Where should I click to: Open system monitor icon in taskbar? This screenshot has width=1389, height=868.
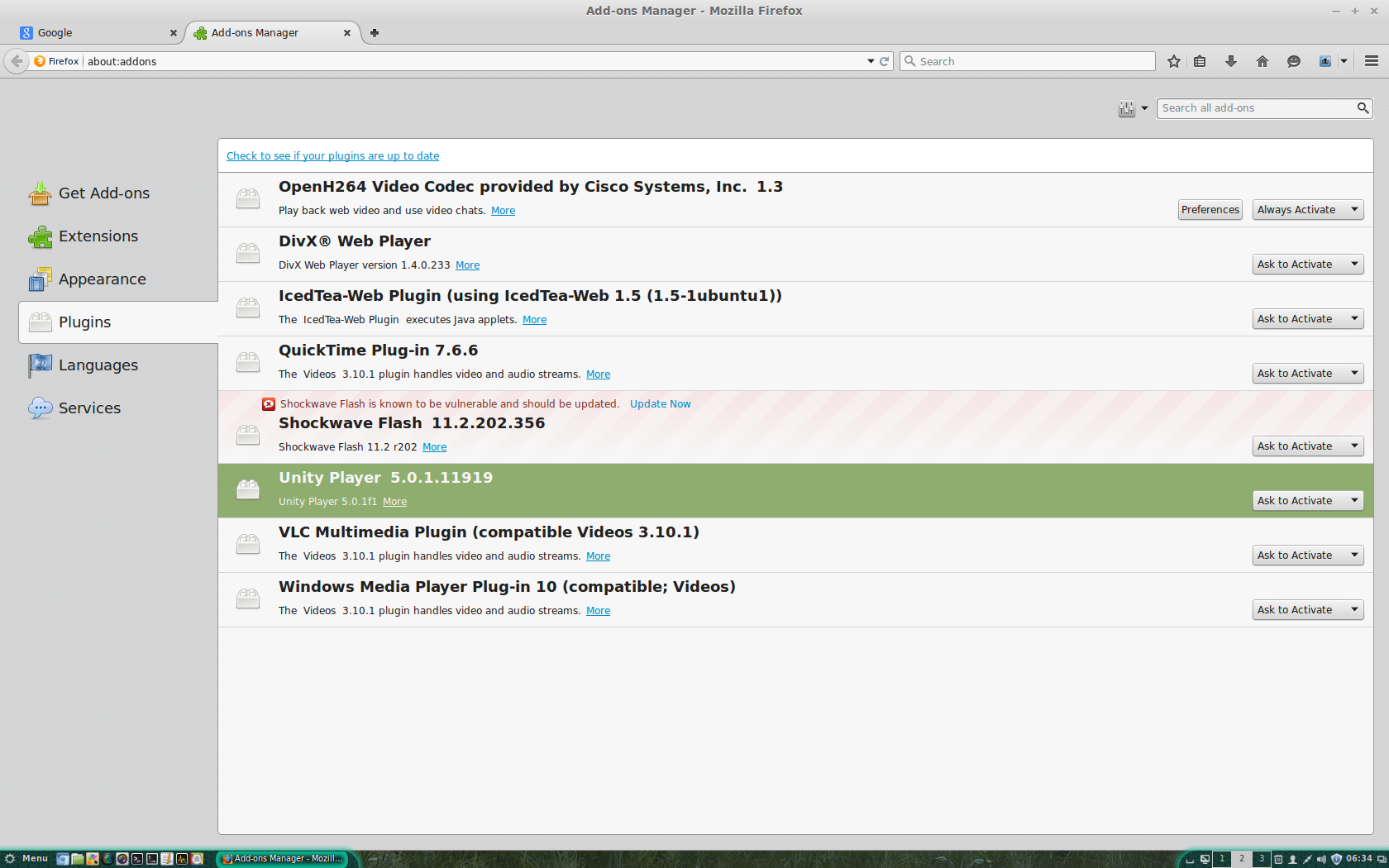182,859
